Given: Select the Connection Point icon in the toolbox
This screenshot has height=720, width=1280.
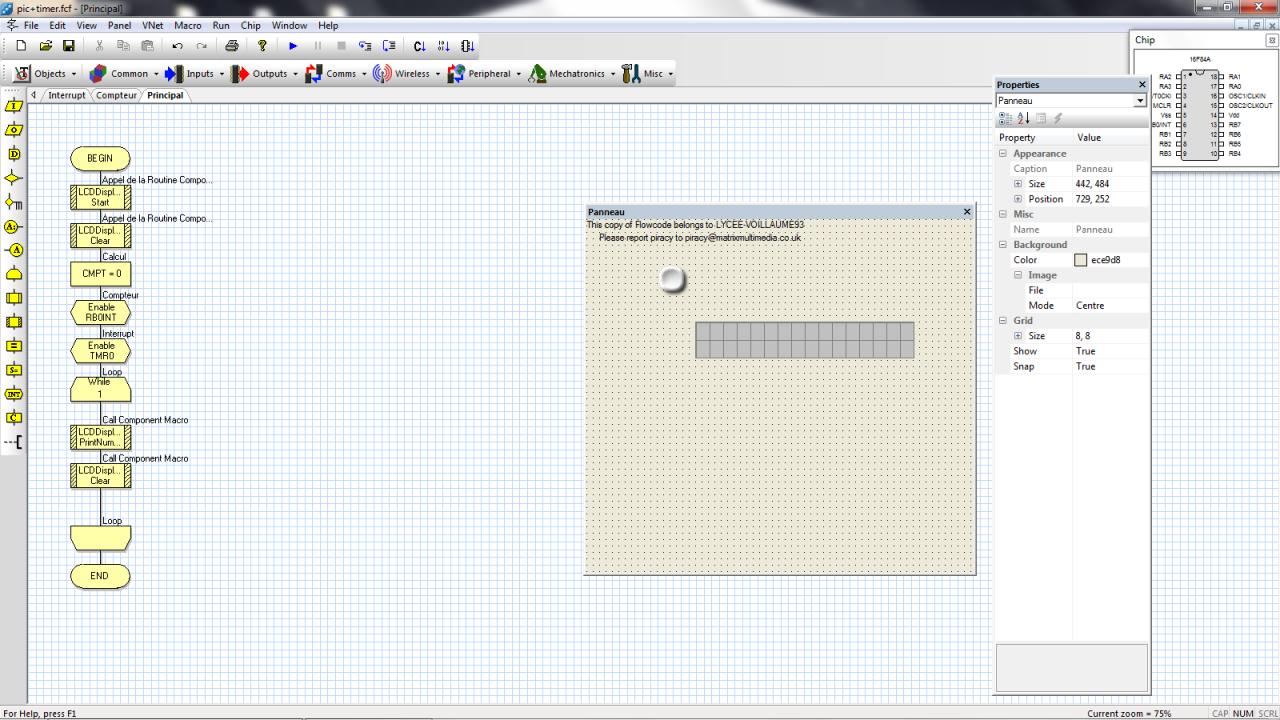Looking at the screenshot, I should pyautogui.click(x=14, y=227).
